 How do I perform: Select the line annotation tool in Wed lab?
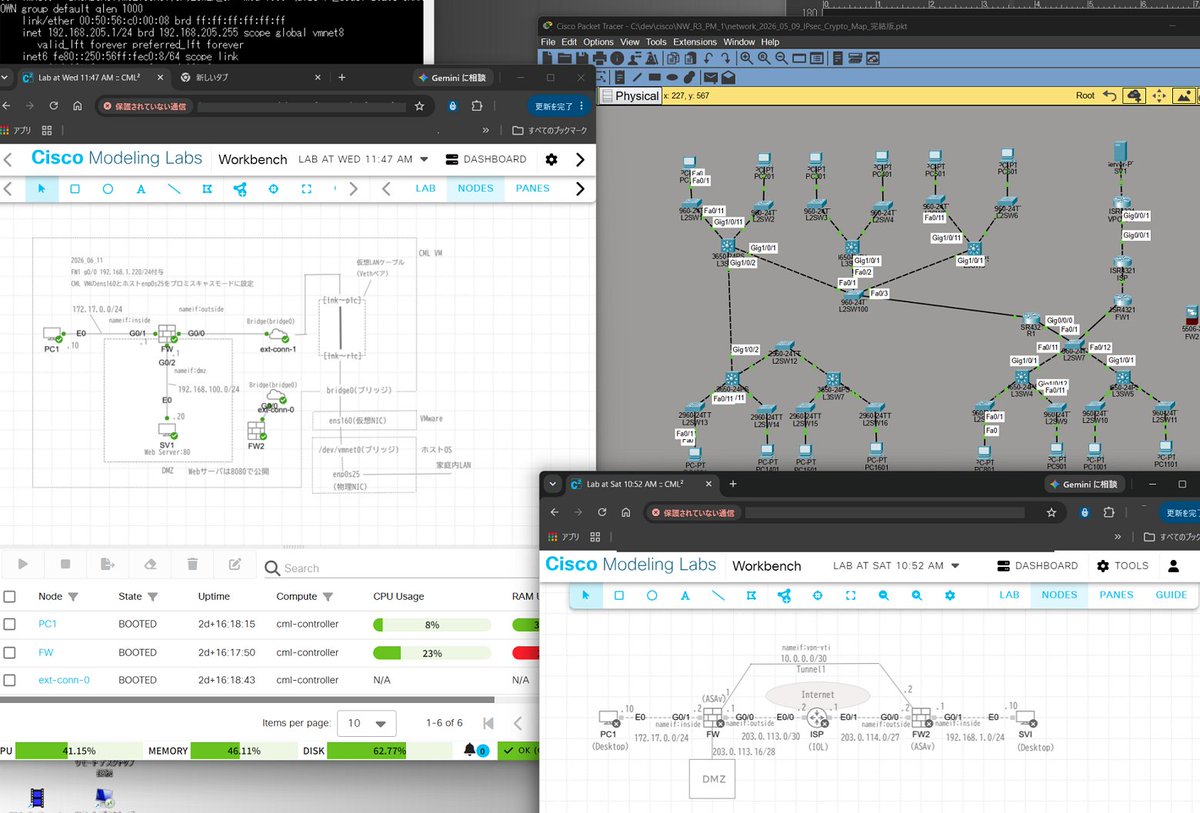click(x=174, y=188)
